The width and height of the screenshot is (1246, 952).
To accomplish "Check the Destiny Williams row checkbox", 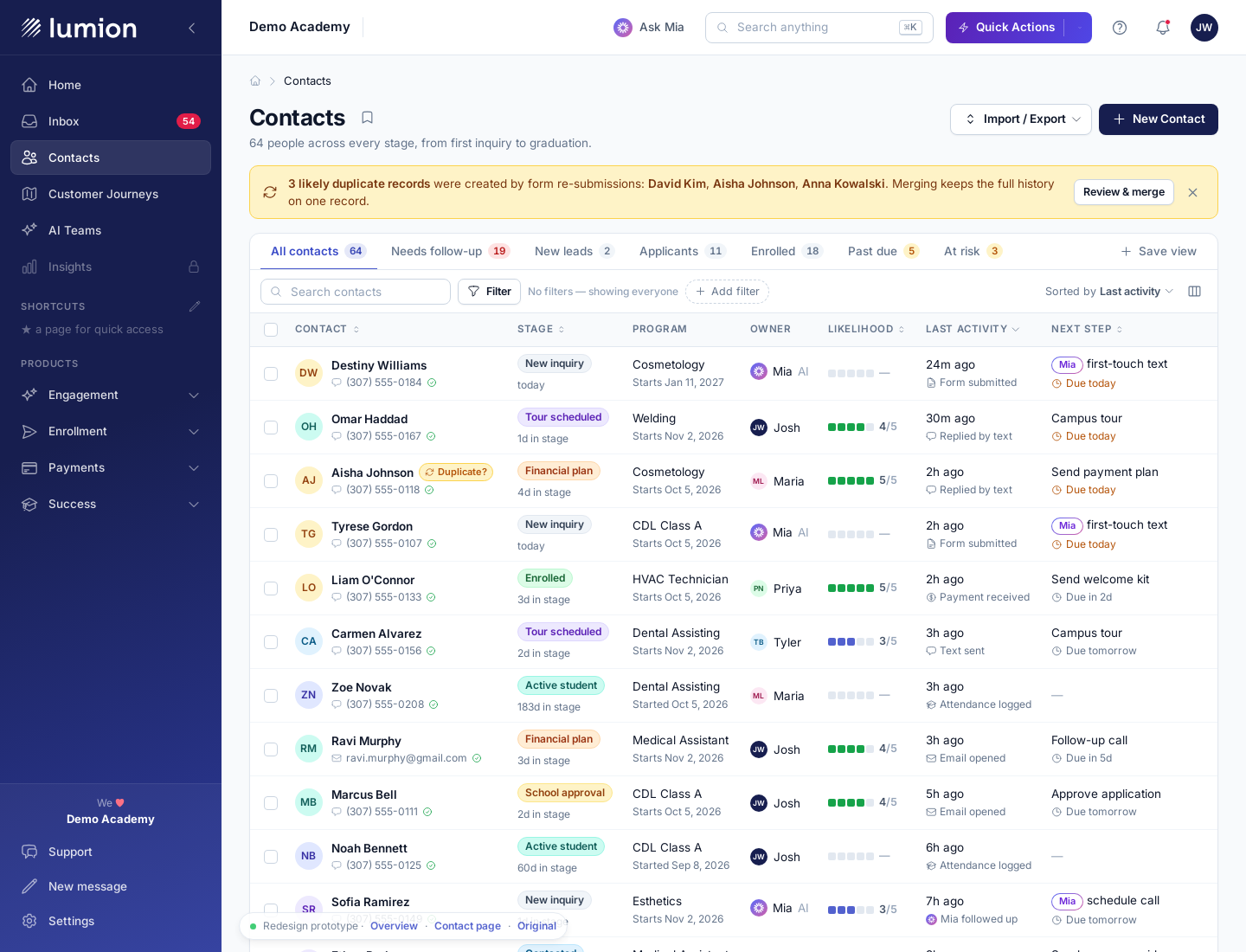I will coord(271,374).
